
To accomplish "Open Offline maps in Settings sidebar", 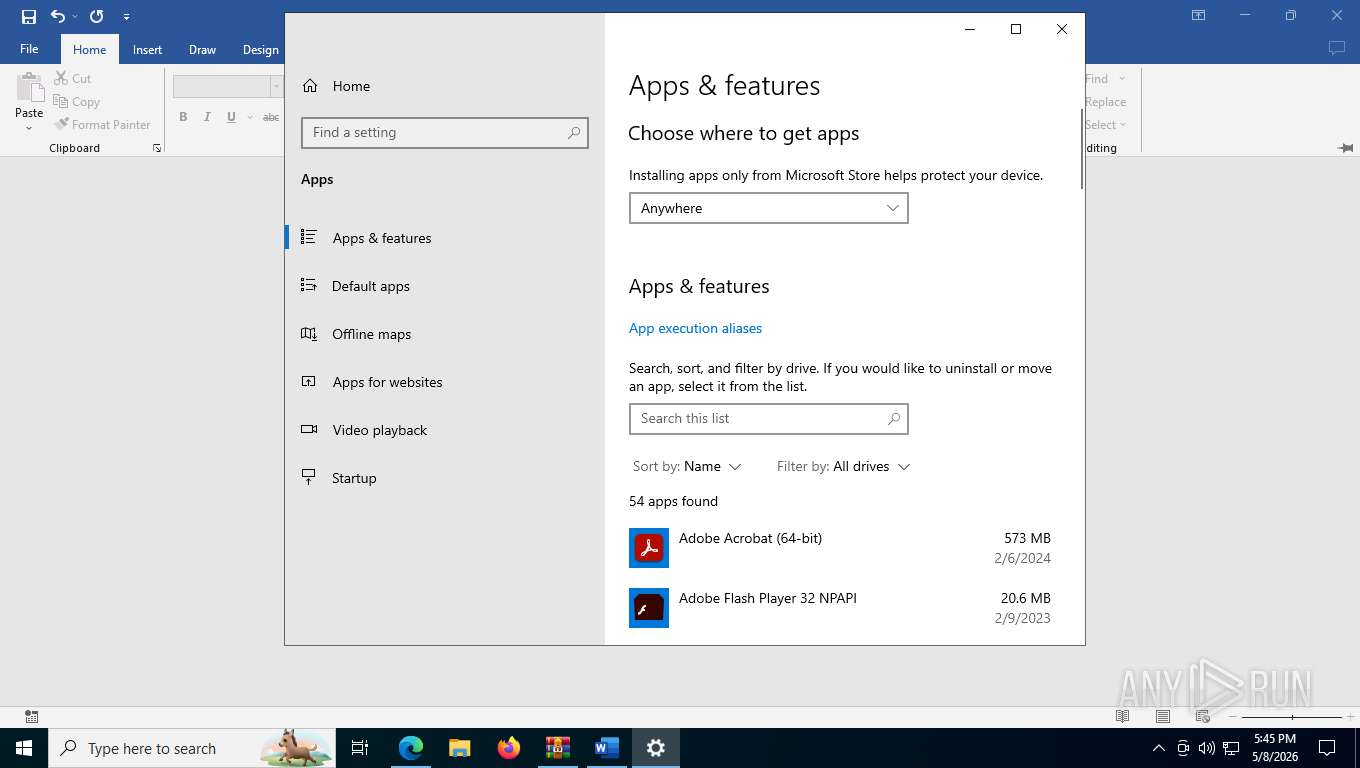I will (445, 334).
